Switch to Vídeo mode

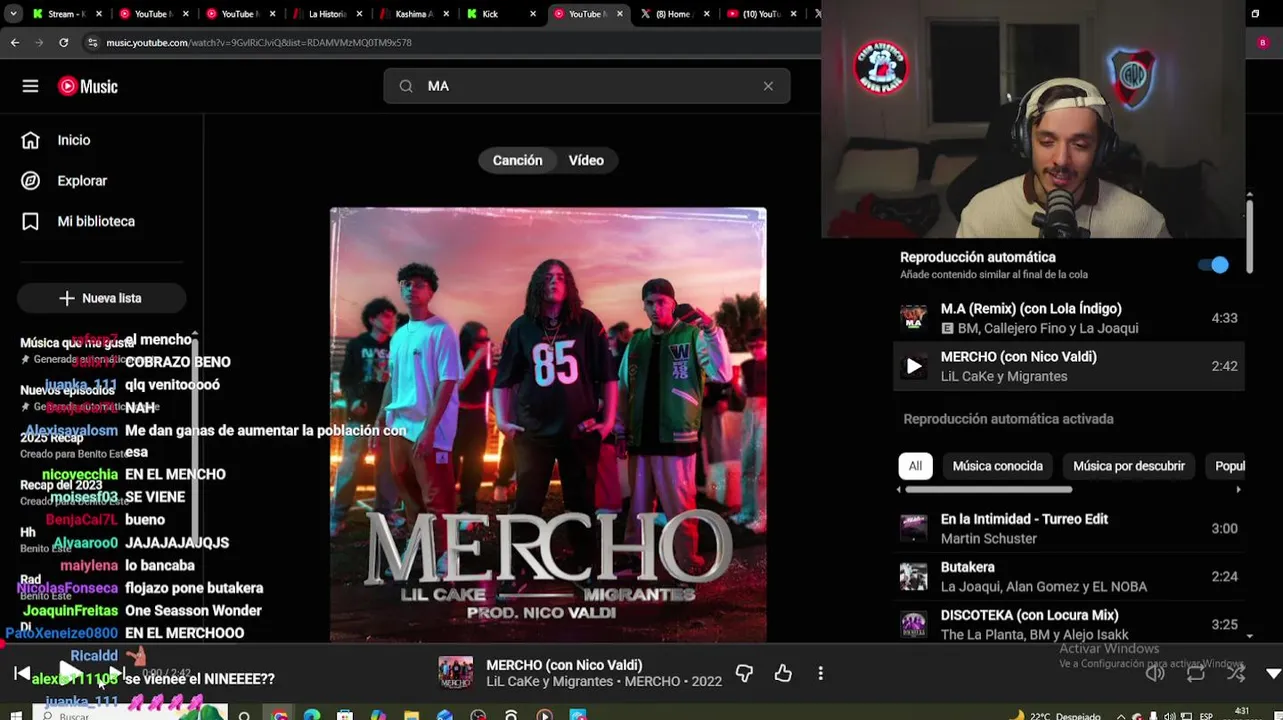(x=586, y=160)
